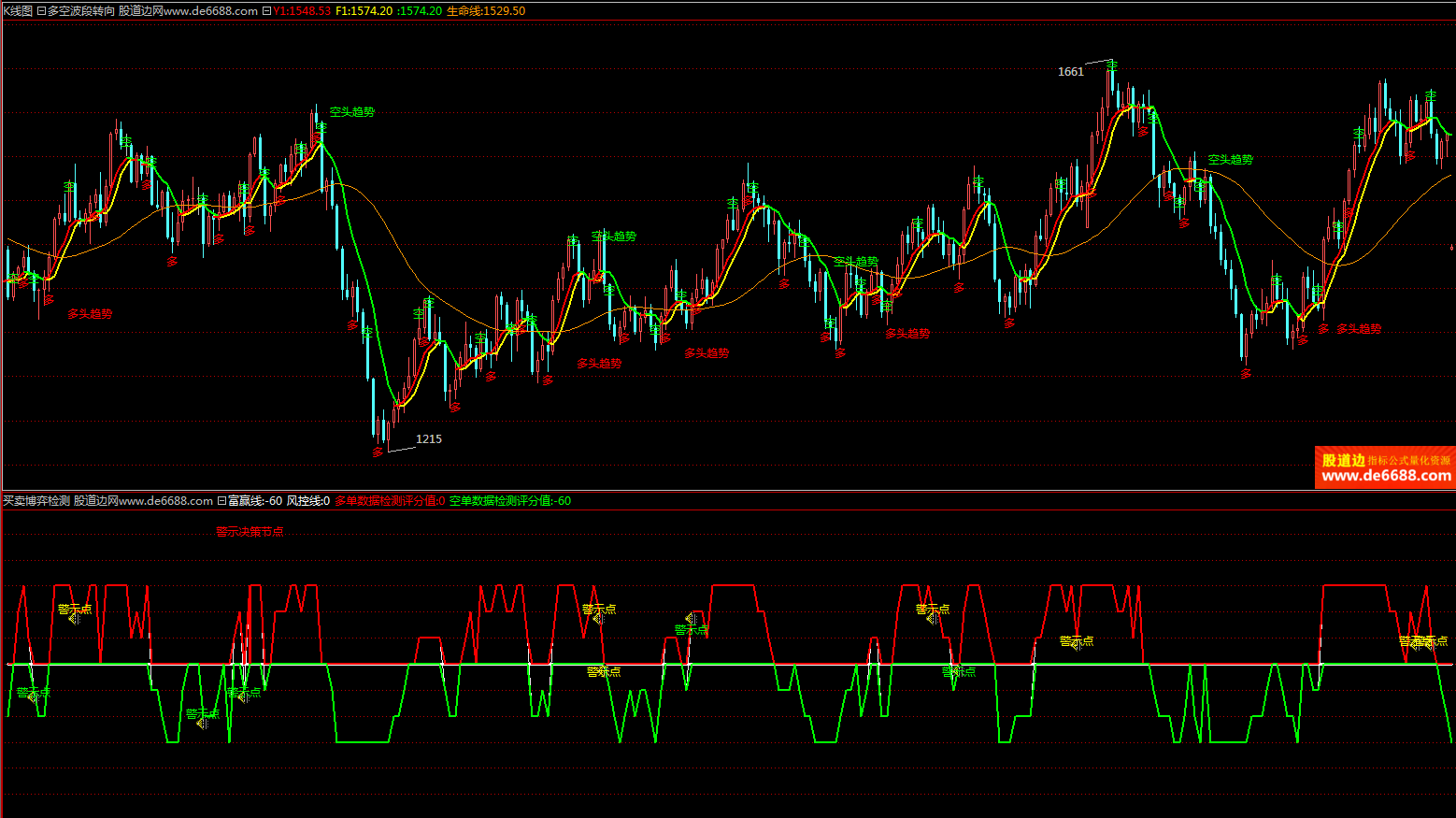Screen dimensions: 1456x818
Task: Click the speaker icon above the green 警示点 in the middle
Action: tap(691, 619)
